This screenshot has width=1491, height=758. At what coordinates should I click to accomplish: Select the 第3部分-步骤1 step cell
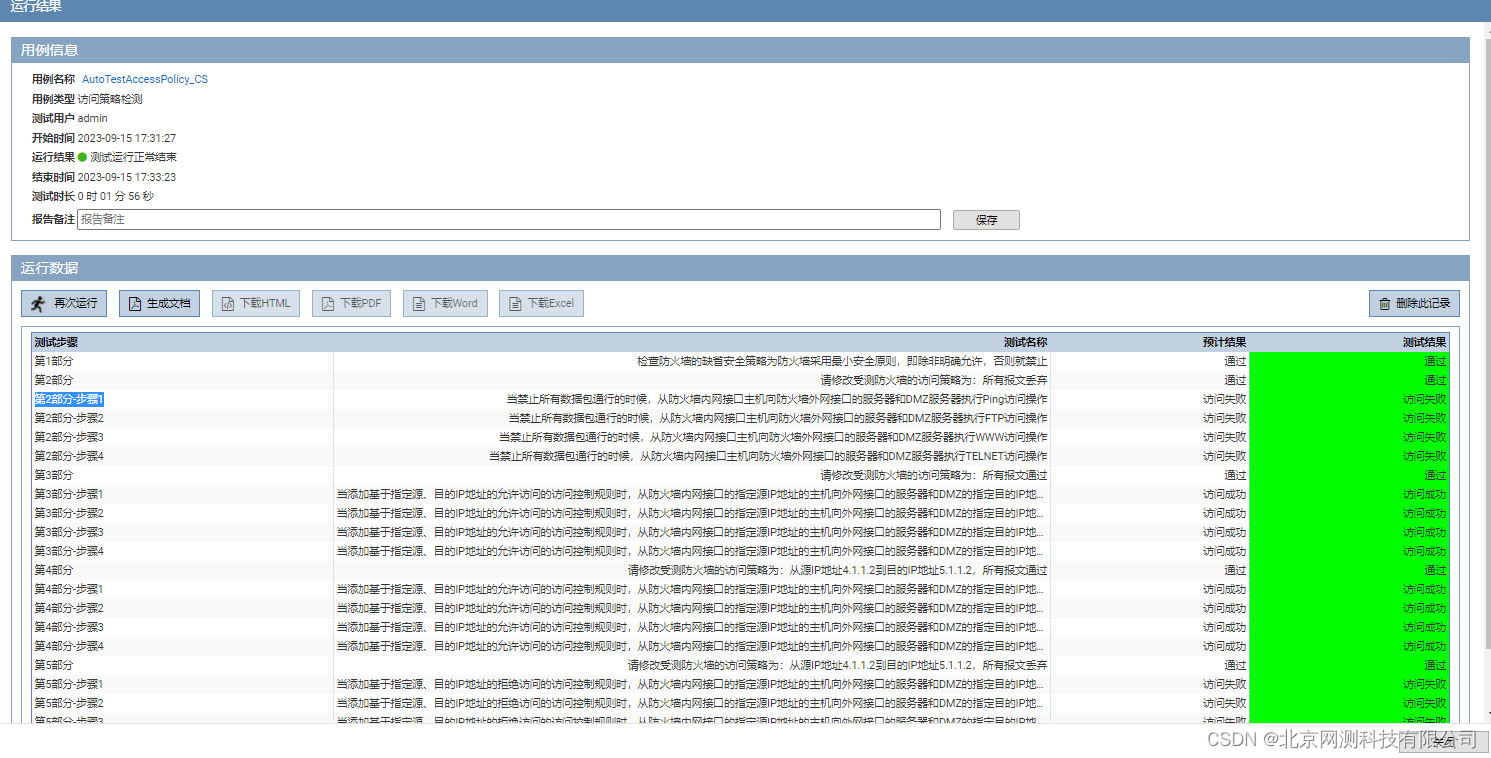pyautogui.click(x=182, y=494)
